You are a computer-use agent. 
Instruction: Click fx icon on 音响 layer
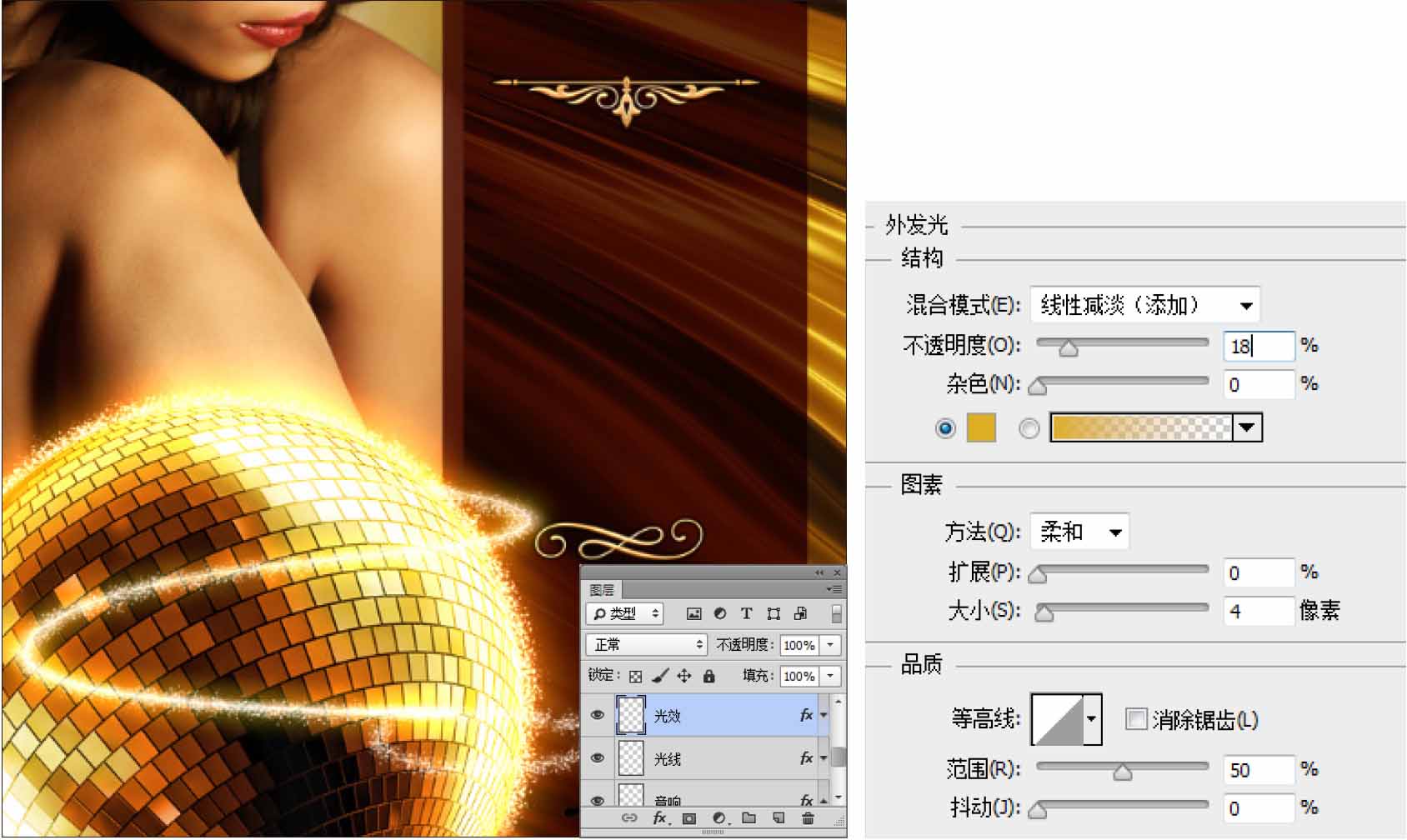[806, 800]
